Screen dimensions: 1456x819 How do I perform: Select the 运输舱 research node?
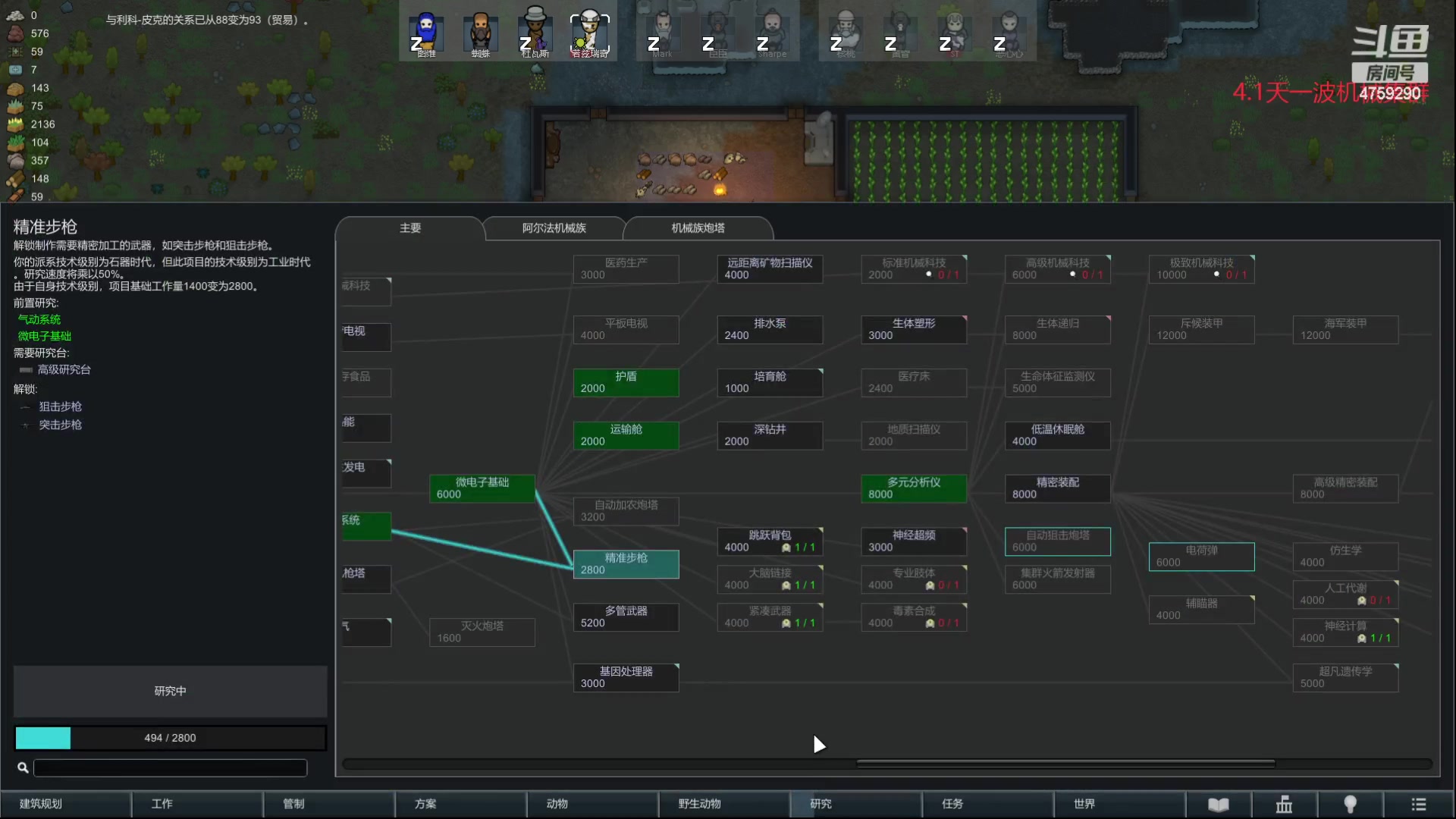tap(626, 435)
